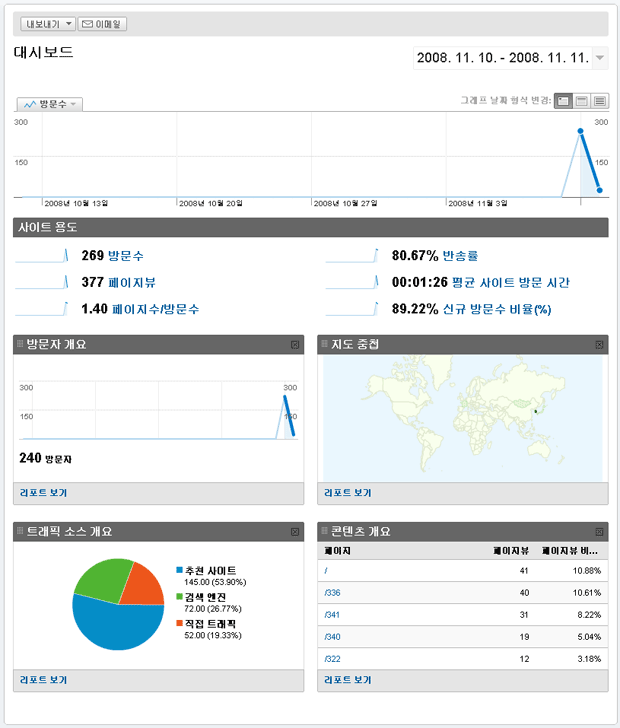Switch graph to monthly view icon
The width and height of the screenshot is (620, 728).
600,101
